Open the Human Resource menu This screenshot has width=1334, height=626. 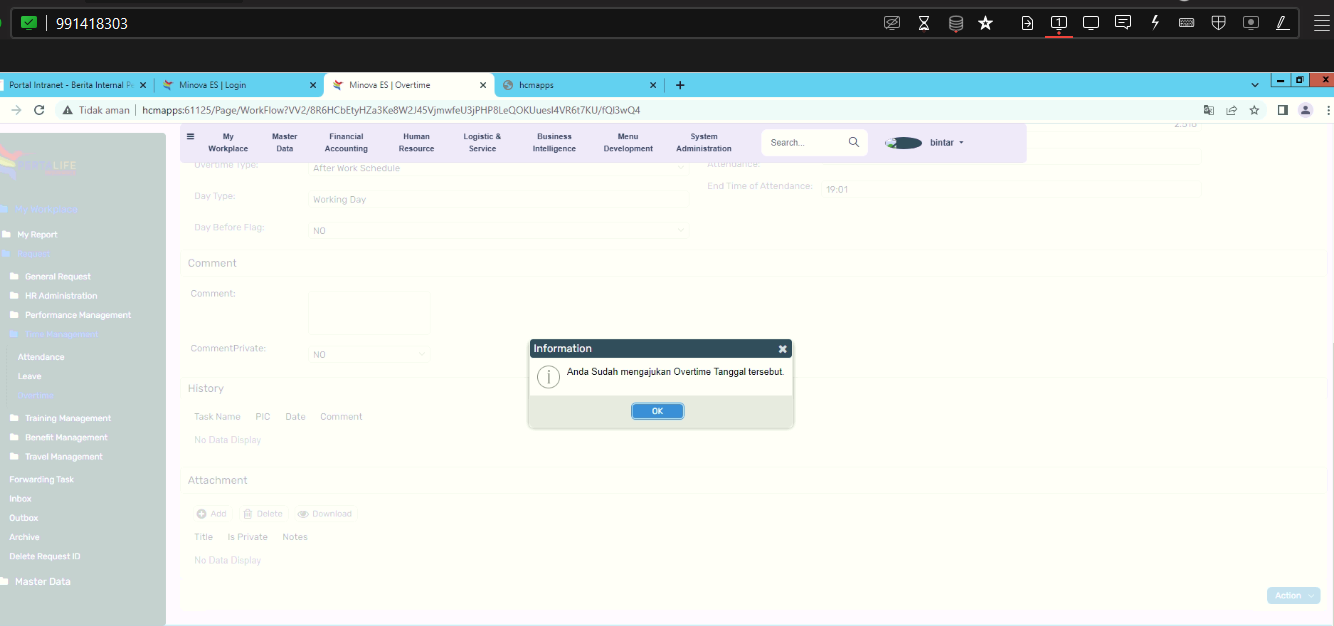pos(416,142)
